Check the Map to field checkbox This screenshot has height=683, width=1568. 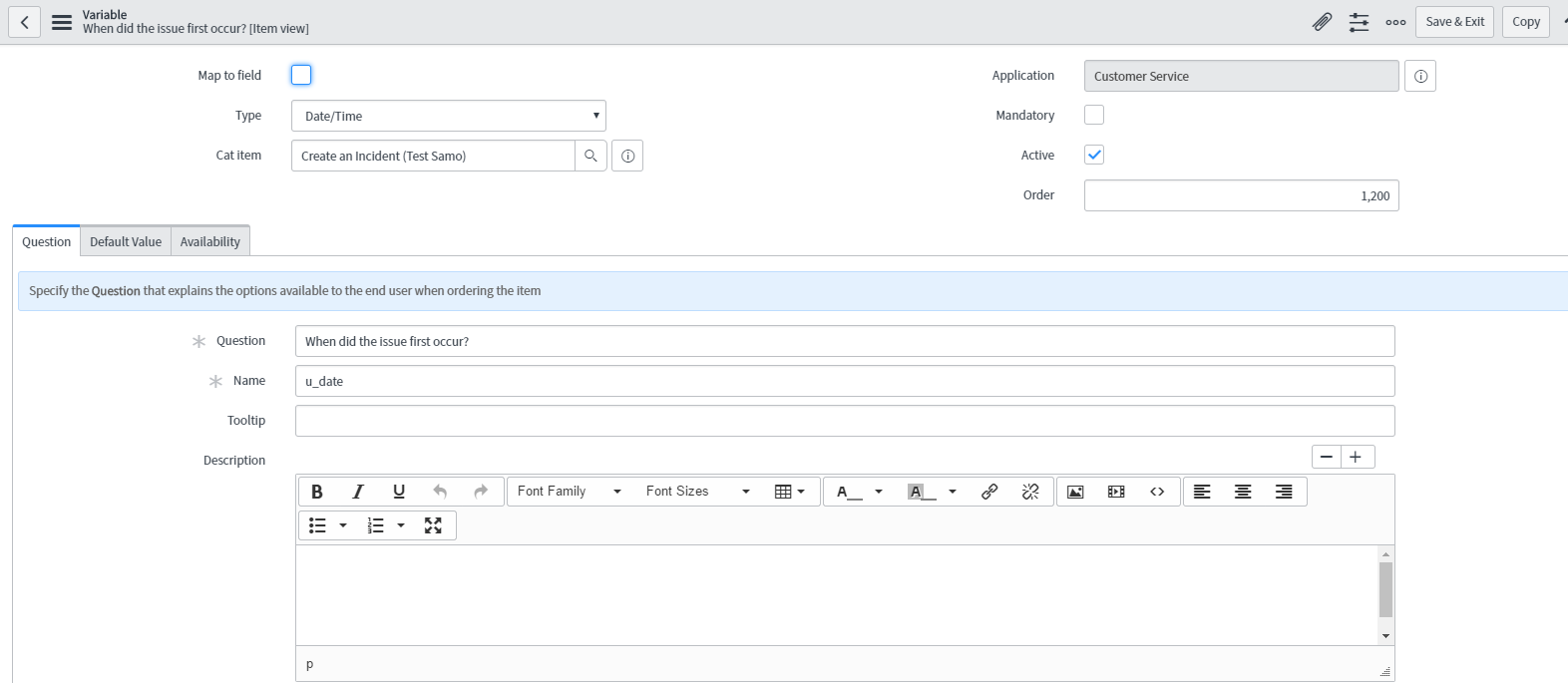point(301,75)
